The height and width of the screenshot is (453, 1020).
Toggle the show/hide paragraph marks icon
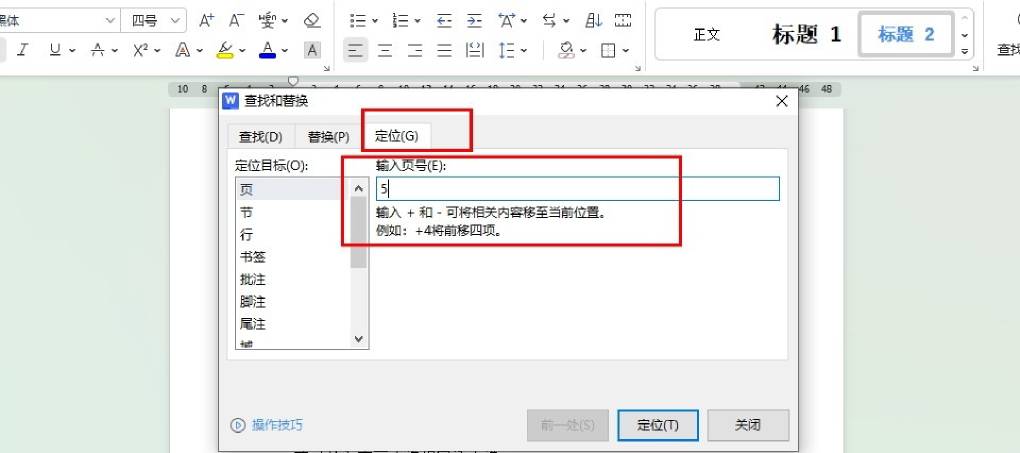(623, 21)
